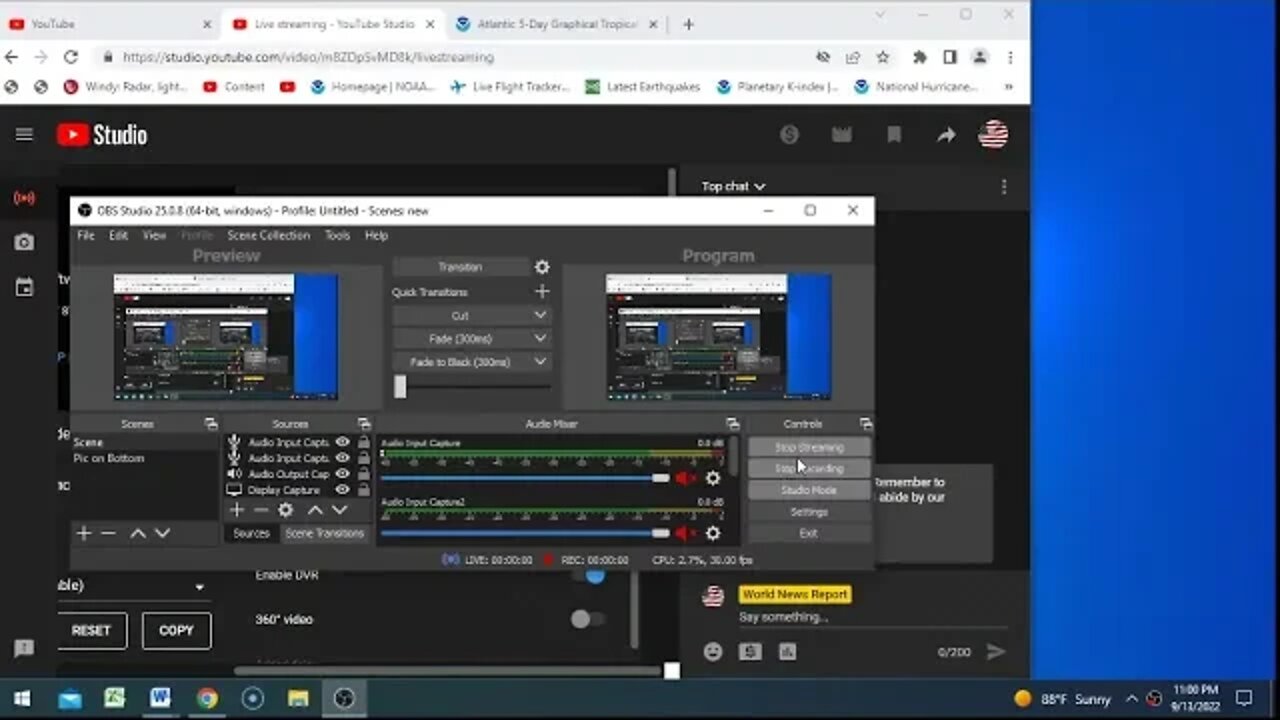Click the Program preview thumbnail
This screenshot has width=1280, height=720.
[718, 337]
